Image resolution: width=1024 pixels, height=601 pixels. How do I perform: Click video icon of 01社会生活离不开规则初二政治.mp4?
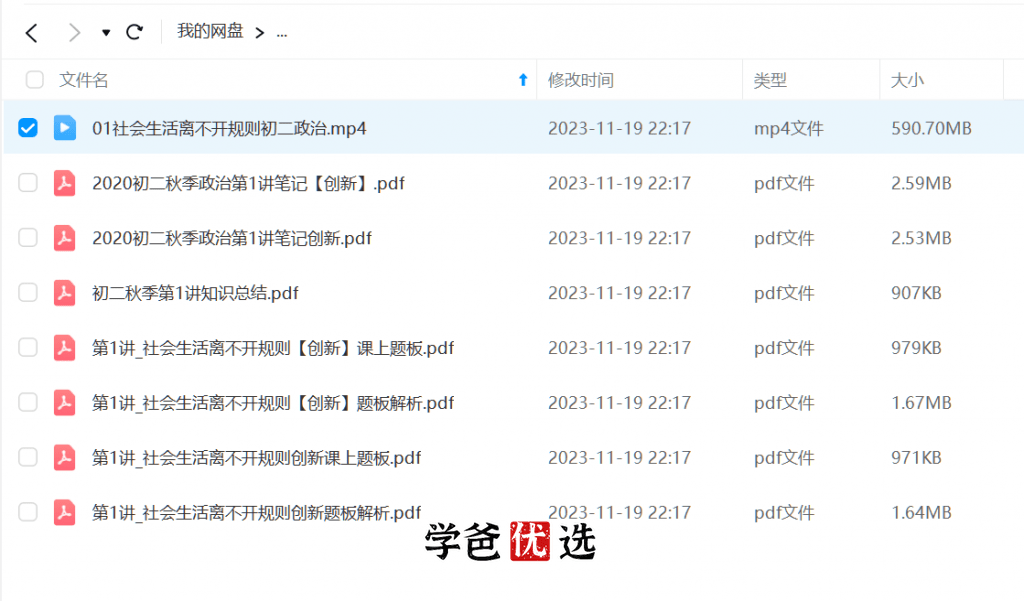pyautogui.click(x=64, y=127)
